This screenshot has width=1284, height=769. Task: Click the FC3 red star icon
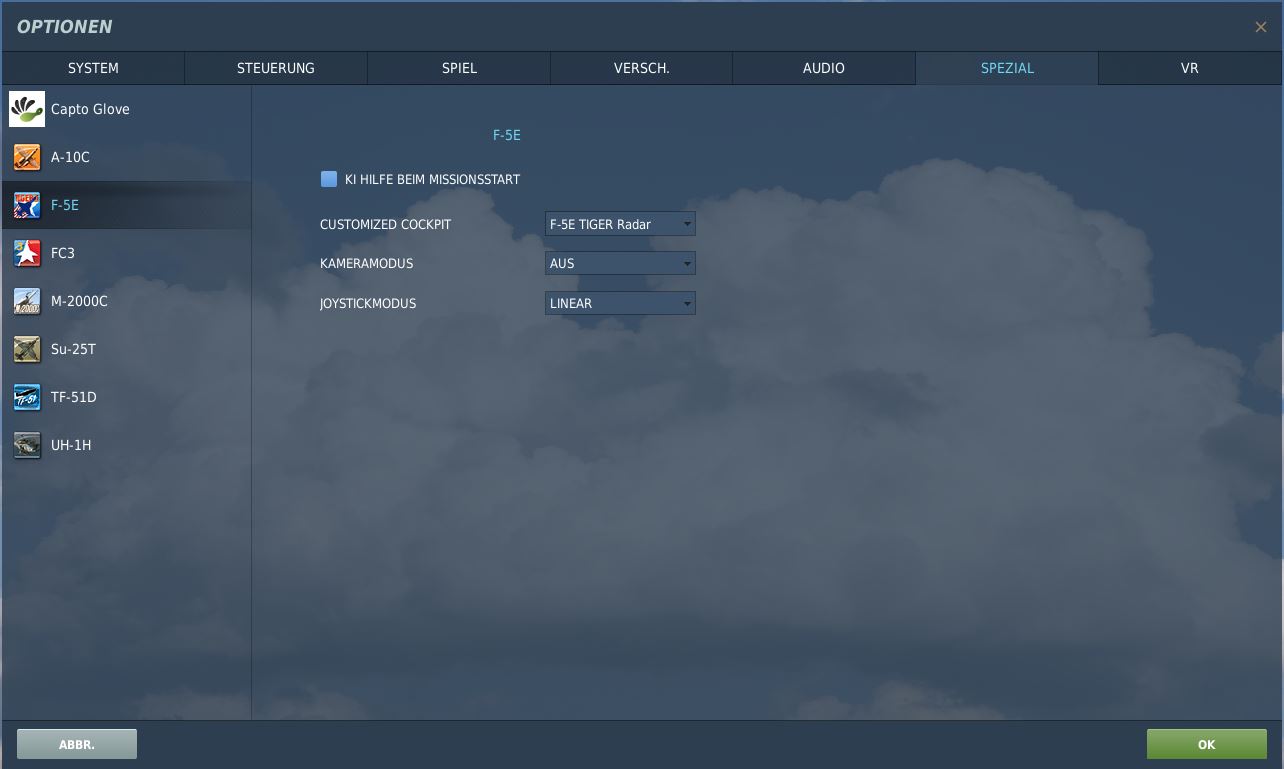[x=27, y=253]
